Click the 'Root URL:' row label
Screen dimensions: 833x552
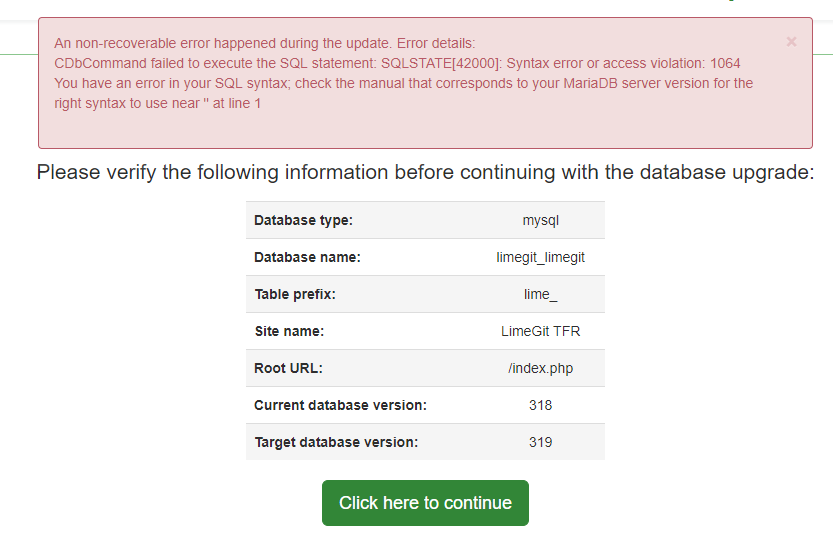pos(288,368)
